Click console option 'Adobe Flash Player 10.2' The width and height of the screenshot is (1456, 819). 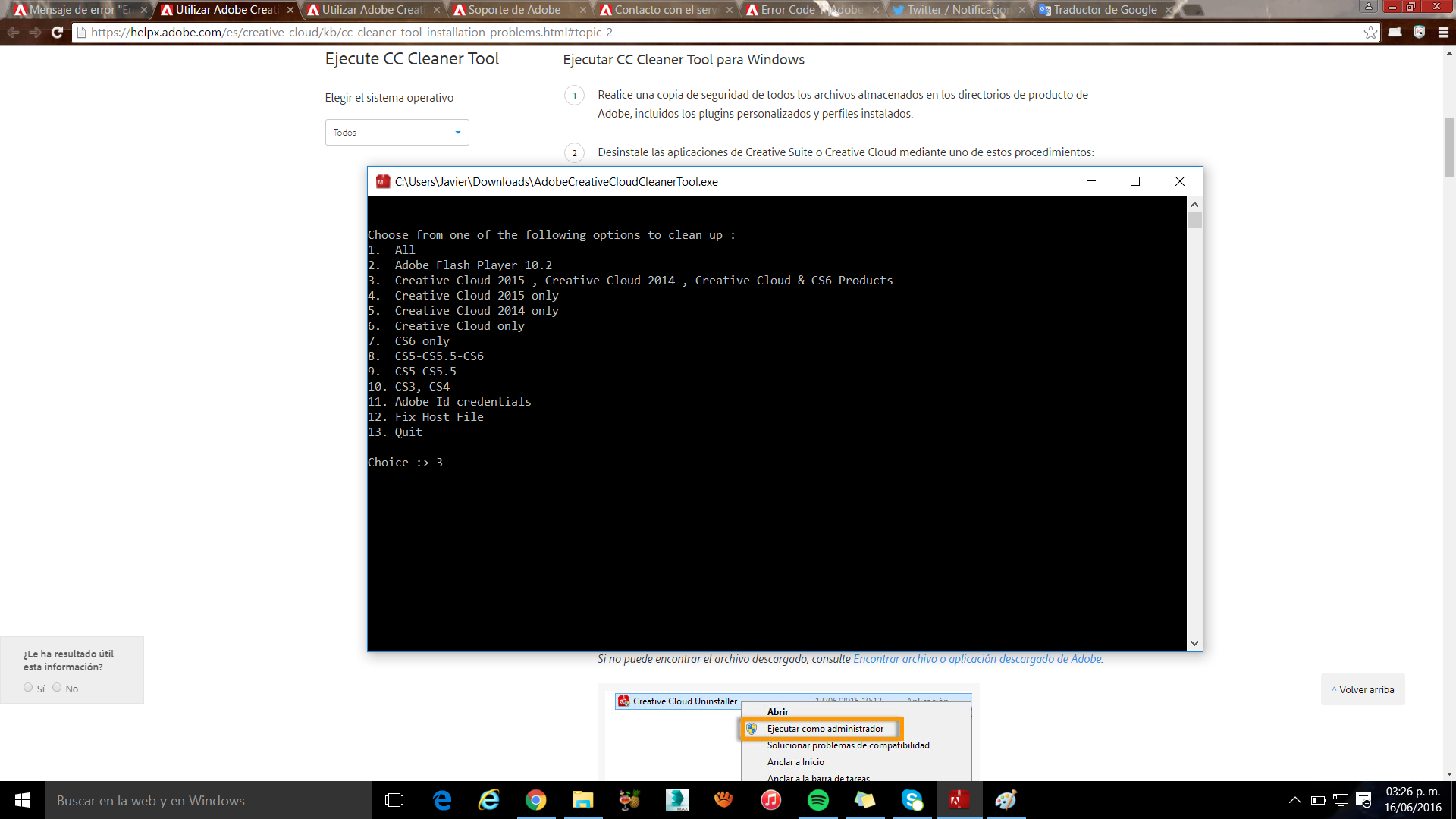(x=473, y=265)
